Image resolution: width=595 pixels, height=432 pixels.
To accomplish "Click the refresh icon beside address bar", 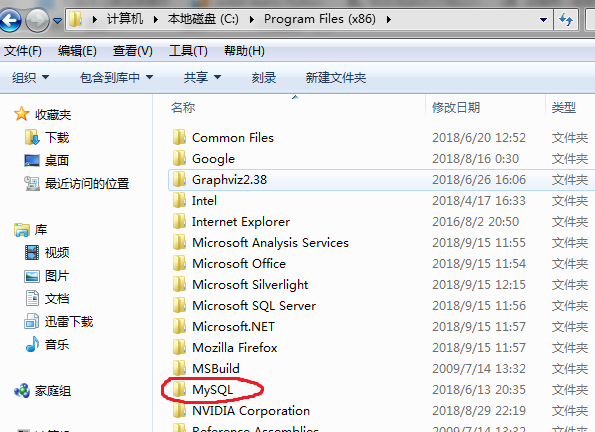I will pos(566,19).
